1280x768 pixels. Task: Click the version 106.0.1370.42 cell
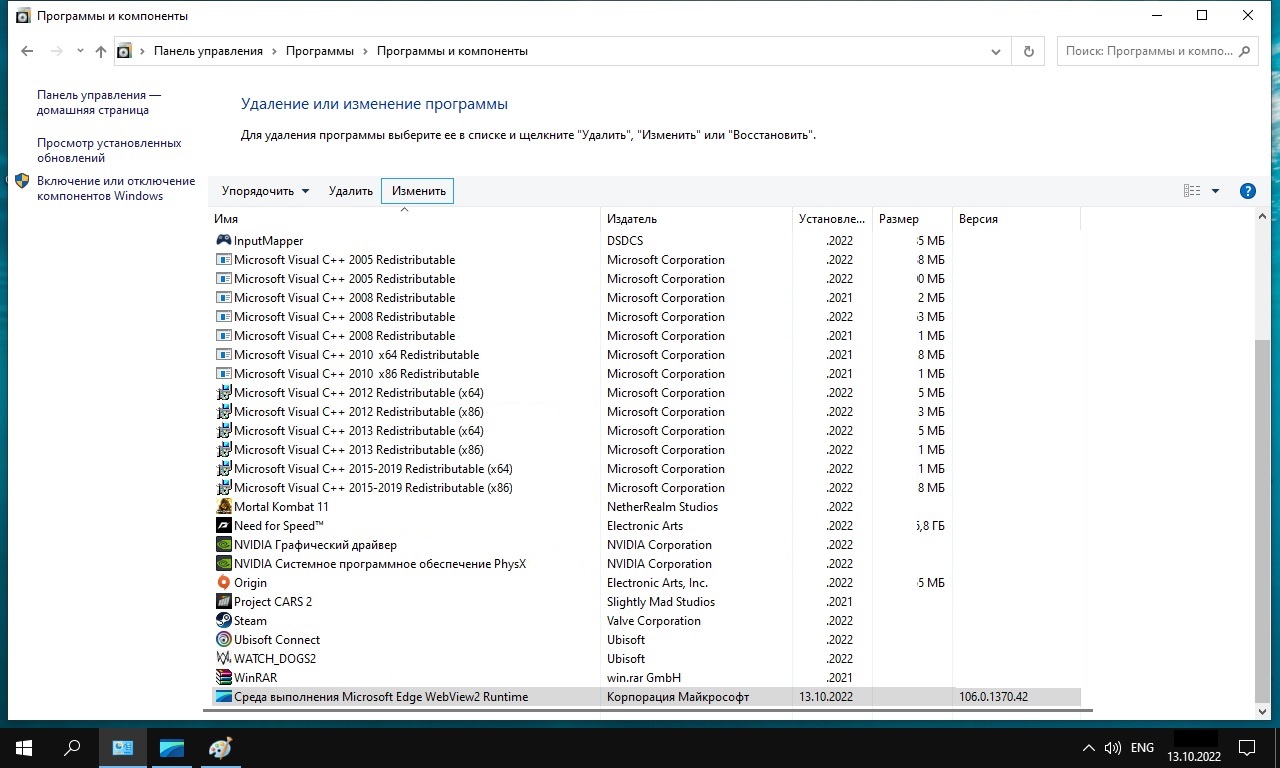993,697
